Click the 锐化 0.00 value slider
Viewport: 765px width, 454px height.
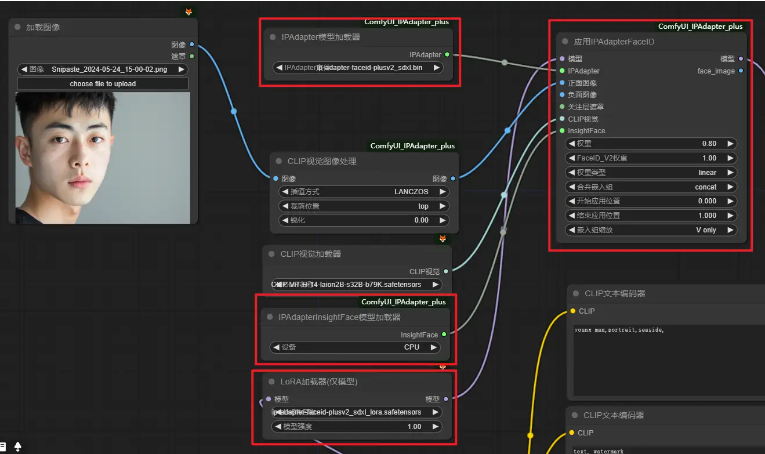tap(363, 220)
